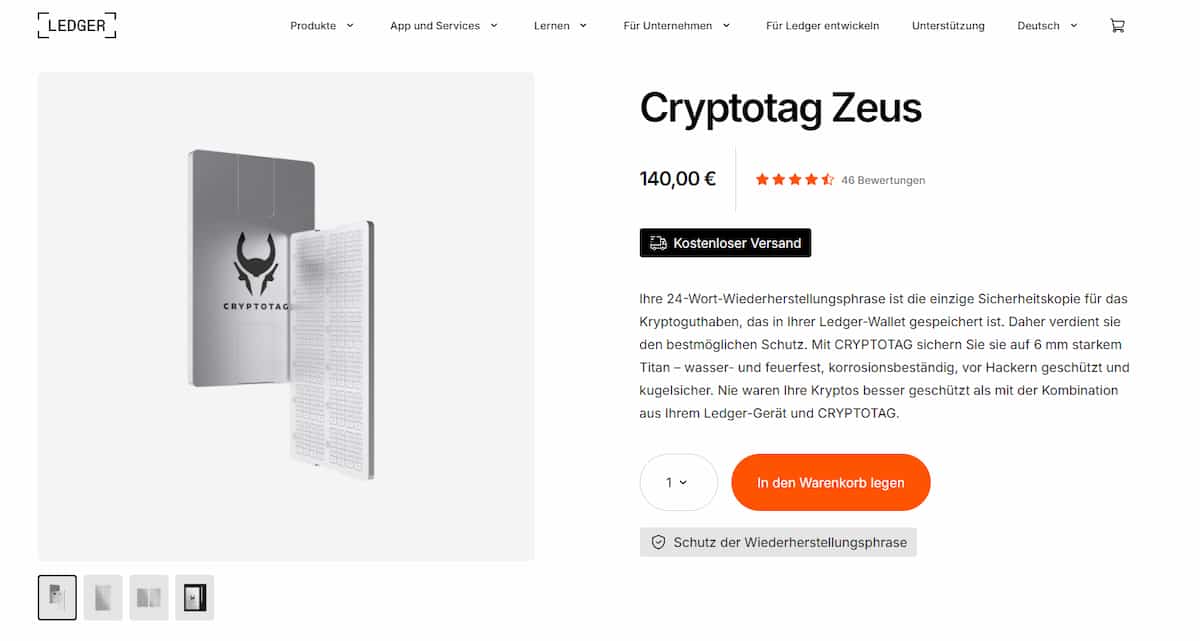Click the Unterstützung link

pos(948,26)
